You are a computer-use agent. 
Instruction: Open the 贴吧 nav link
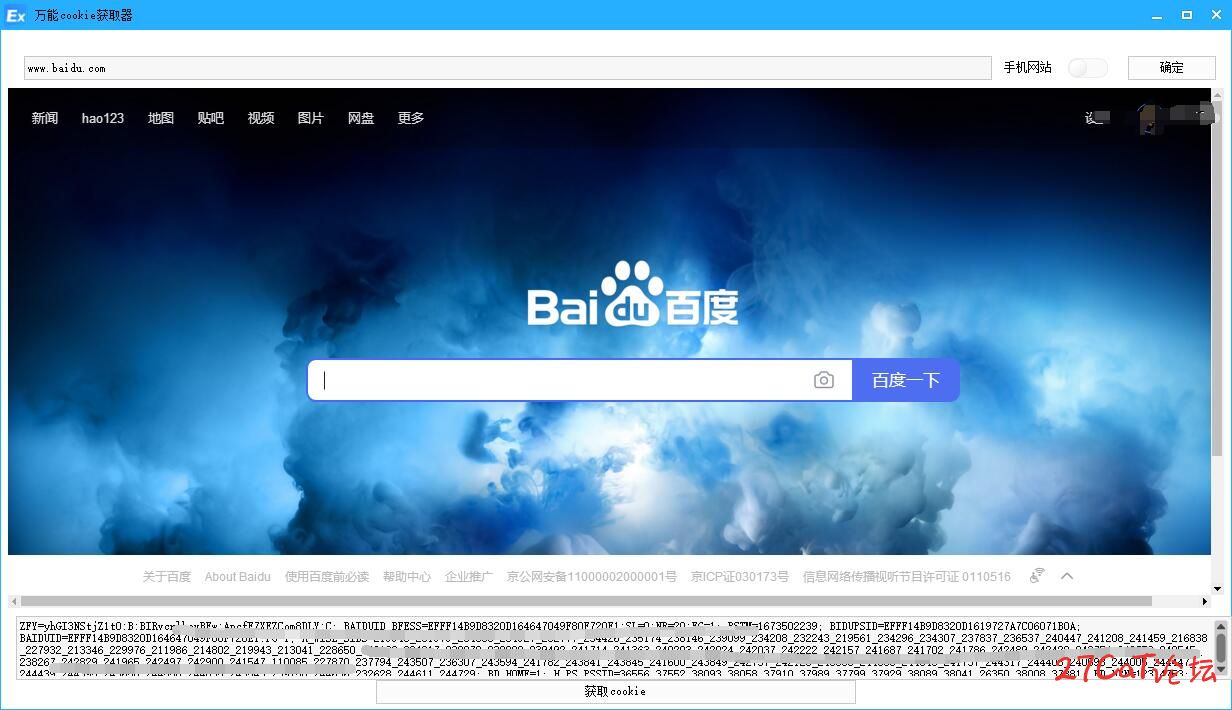click(211, 118)
